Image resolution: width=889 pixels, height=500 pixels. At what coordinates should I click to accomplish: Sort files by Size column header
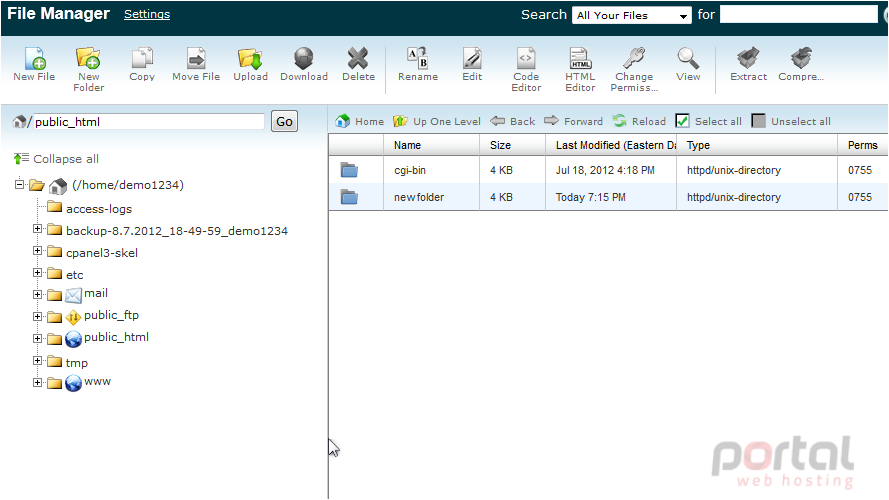click(x=513, y=145)
